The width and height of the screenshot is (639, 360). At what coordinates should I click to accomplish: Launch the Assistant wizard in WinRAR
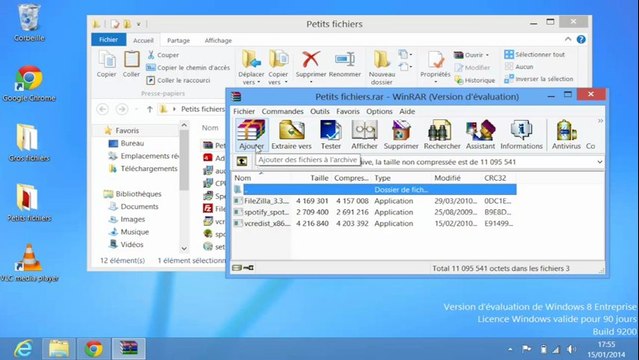tap(480, 135)
